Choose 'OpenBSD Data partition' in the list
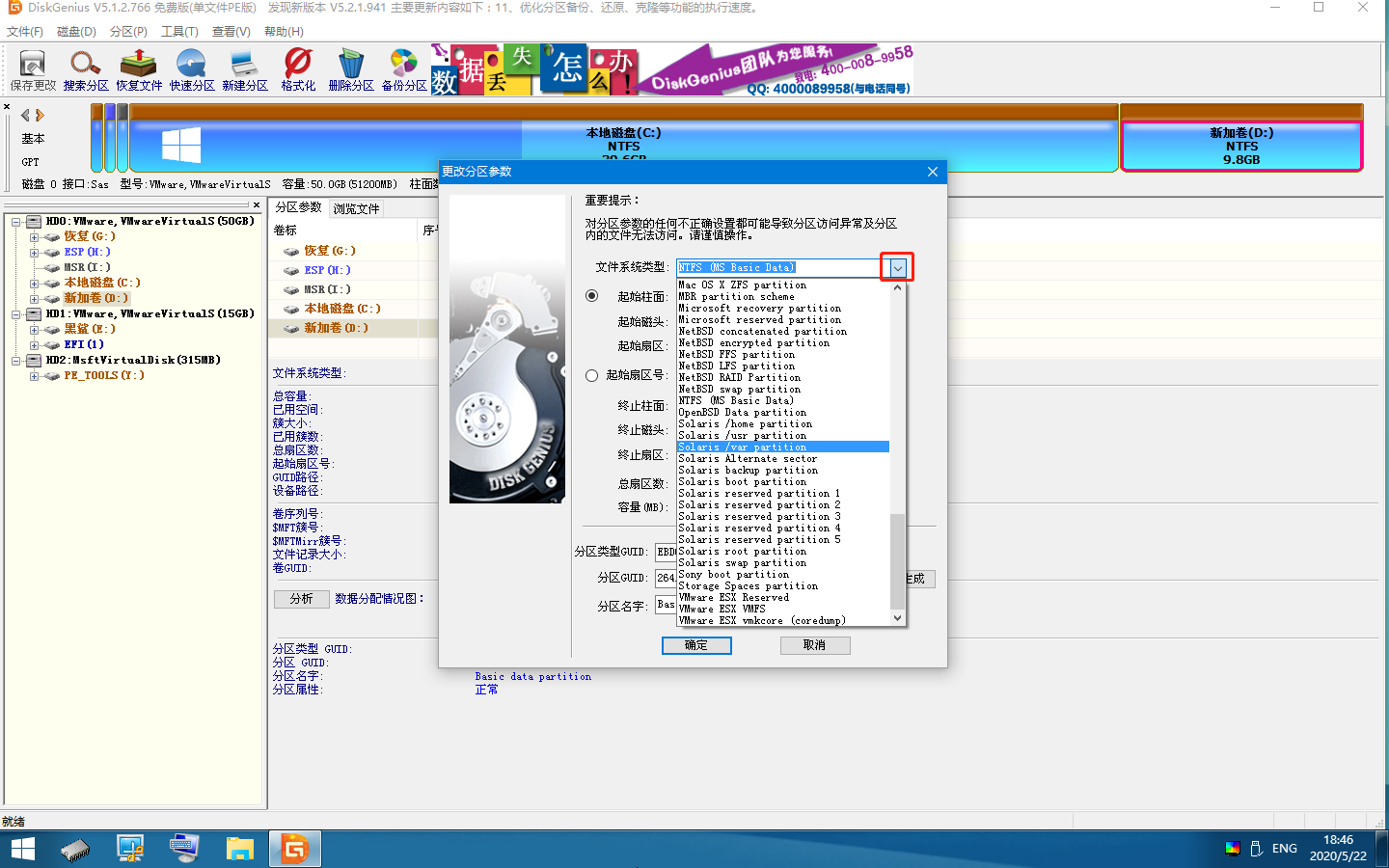 (782, 412)
